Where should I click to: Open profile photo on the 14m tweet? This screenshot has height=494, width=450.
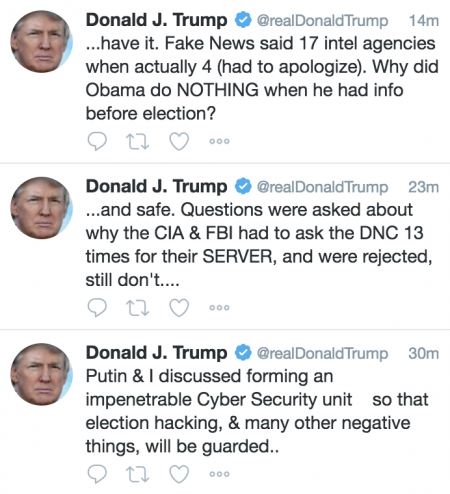click(x=42, y=41)
